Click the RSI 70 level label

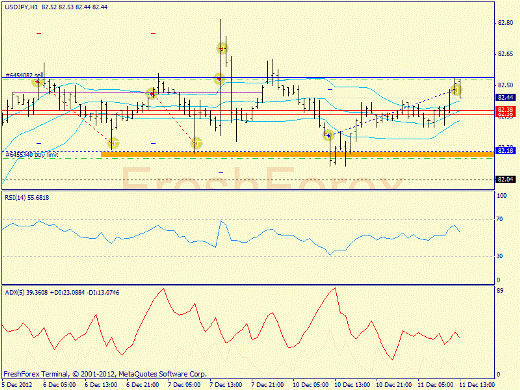tap(500, 219)
